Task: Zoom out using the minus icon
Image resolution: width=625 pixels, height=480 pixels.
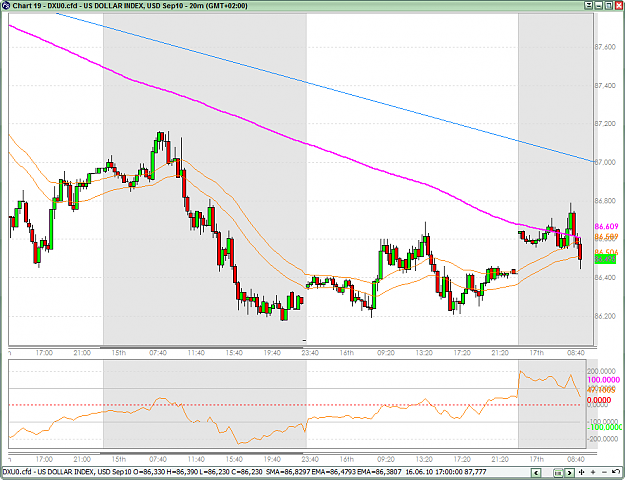Action: pos(604,472)
